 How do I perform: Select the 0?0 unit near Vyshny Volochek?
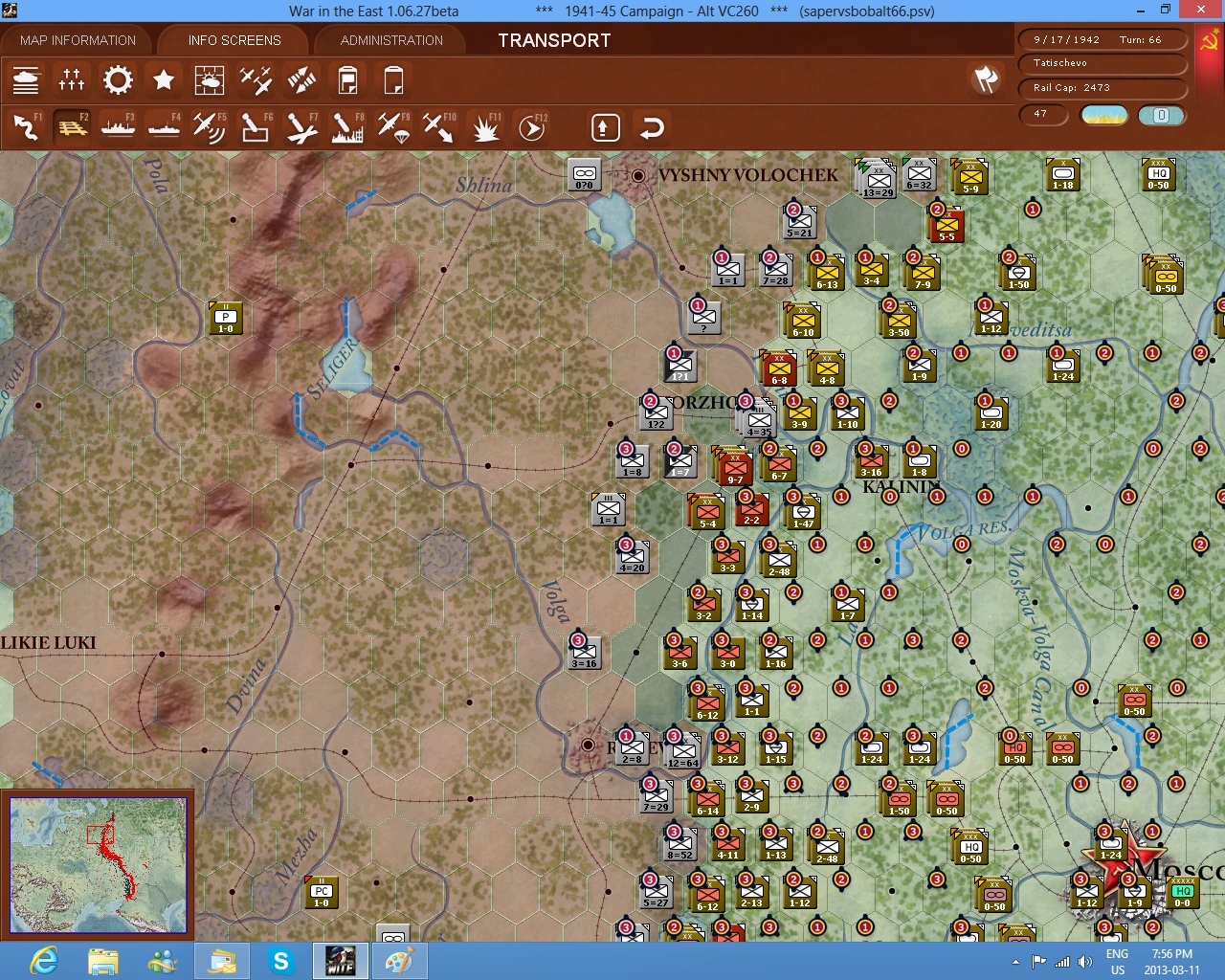584,175
